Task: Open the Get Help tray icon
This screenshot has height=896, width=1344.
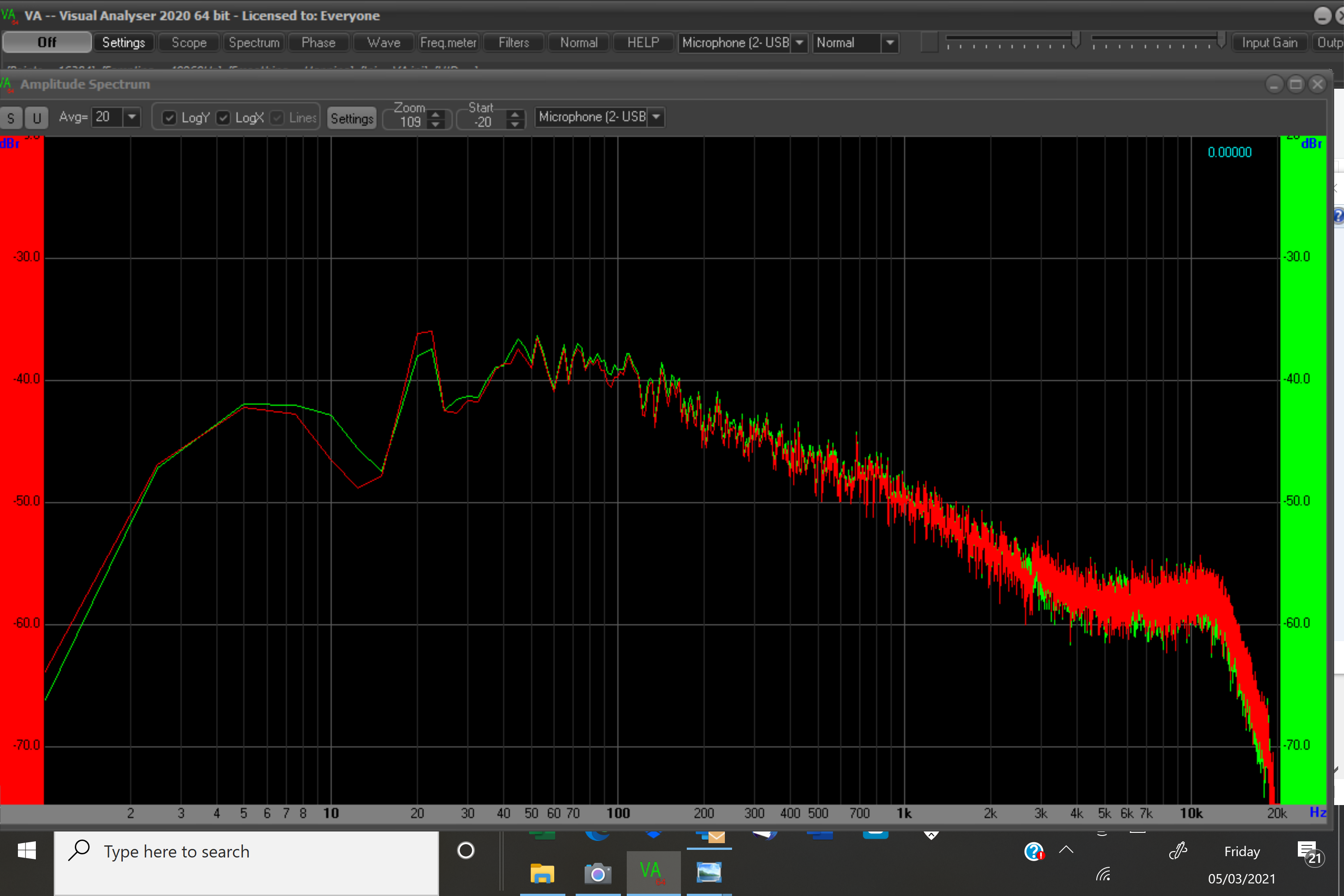Action: point(1034,852)
